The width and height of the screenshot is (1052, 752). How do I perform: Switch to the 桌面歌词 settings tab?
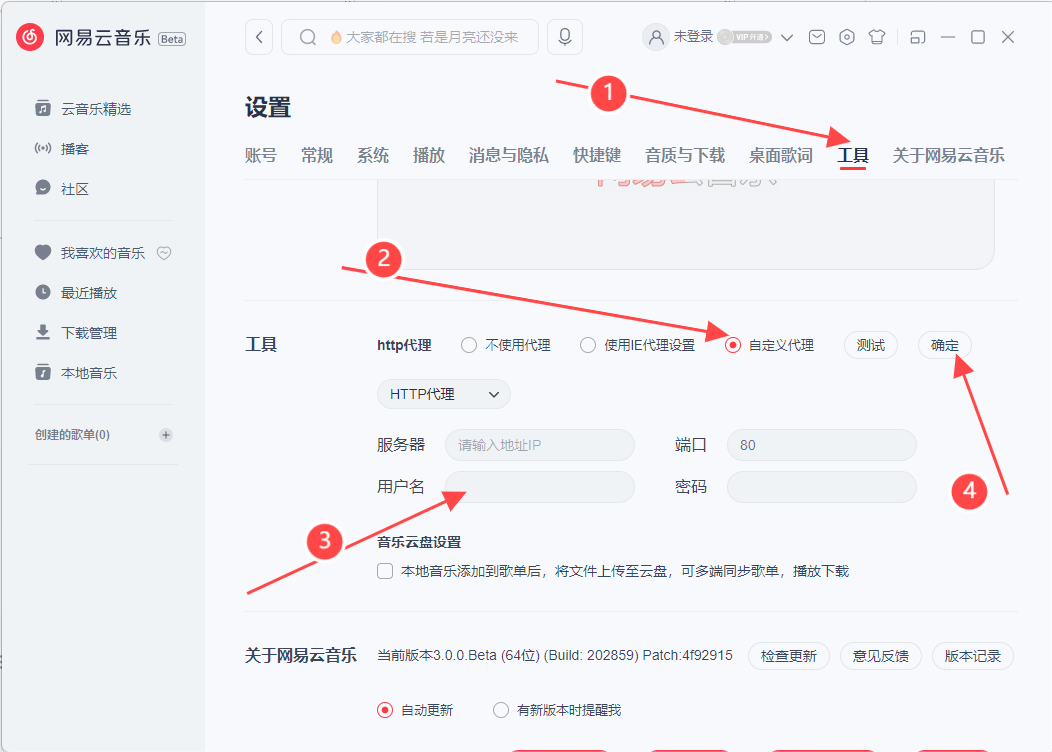click(x=779, y=155)
